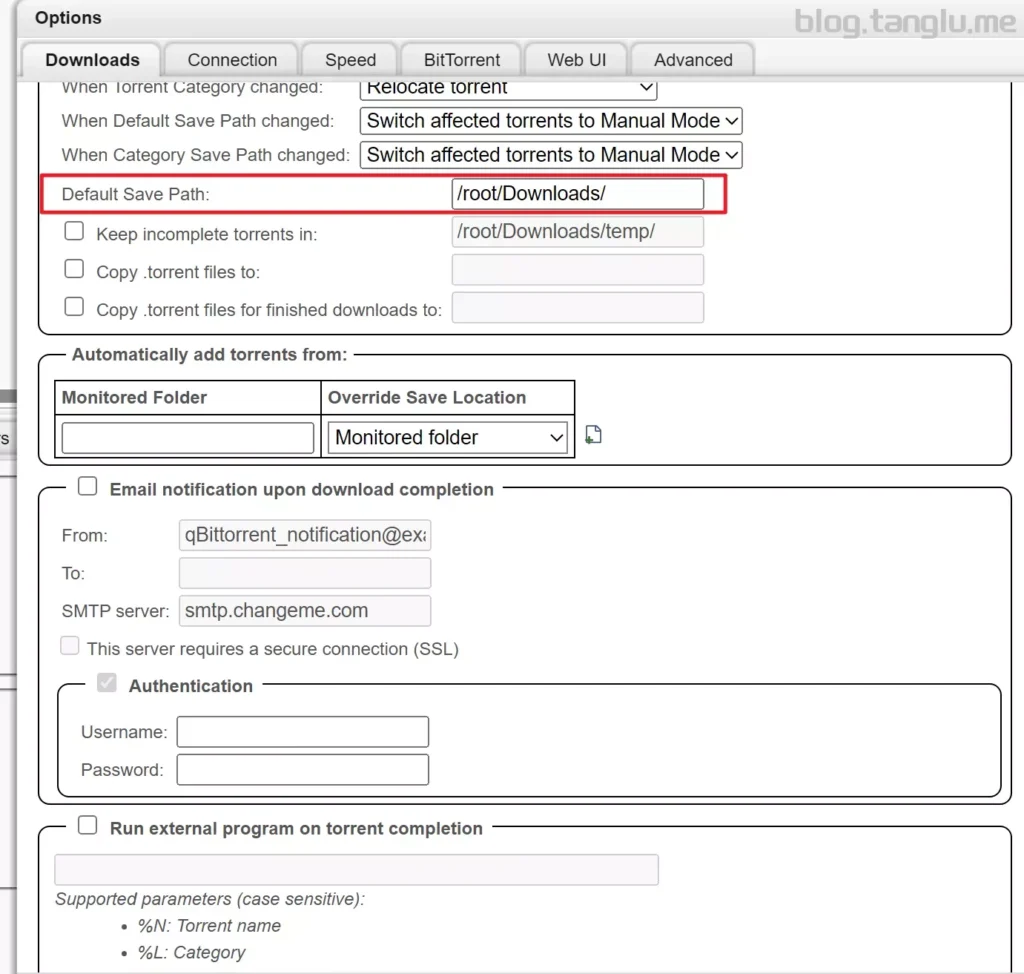Open the Category Save Path changed dropdown
The height and width of the screenshot is (974, 1024).
click(x=550, y=155)
